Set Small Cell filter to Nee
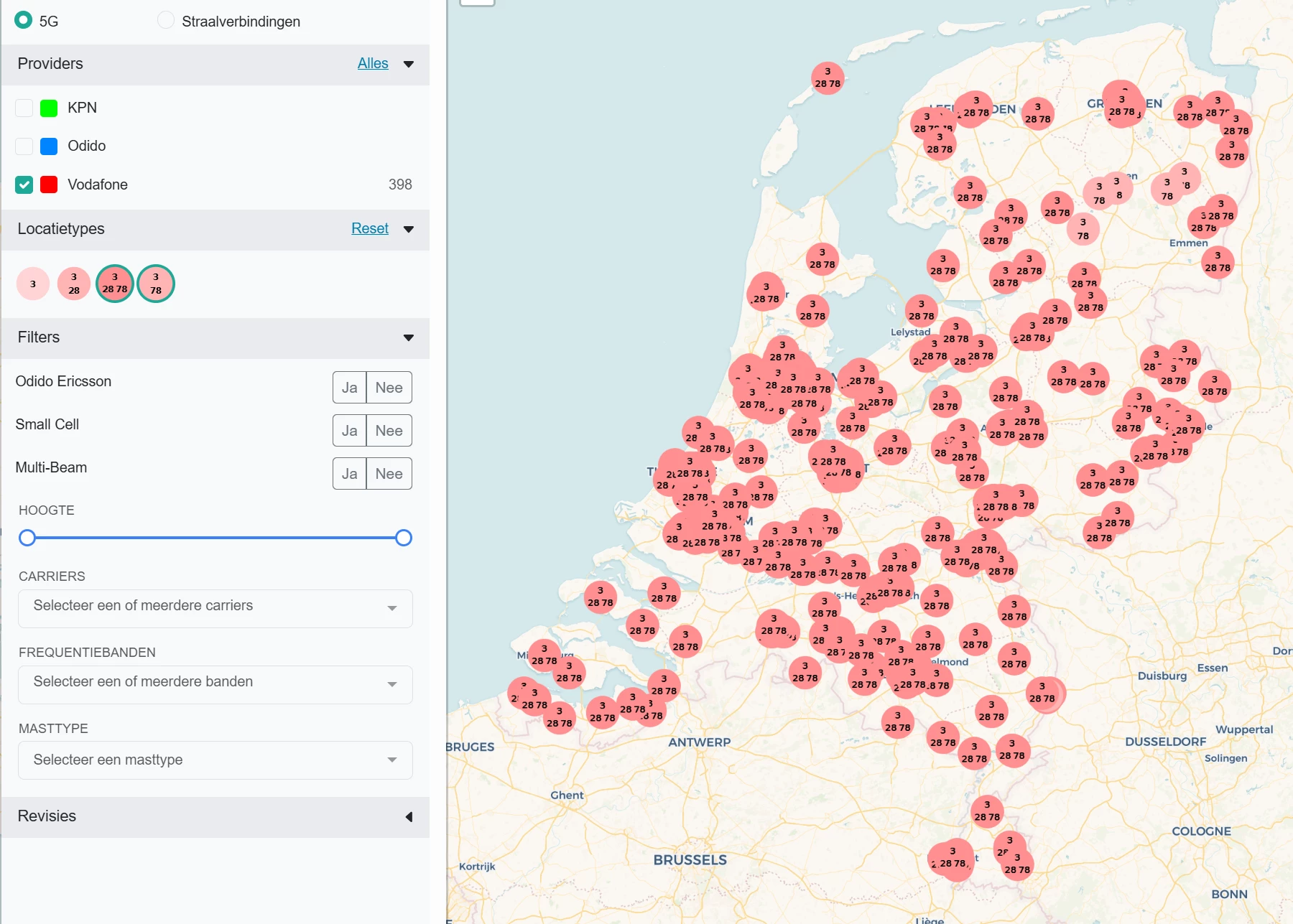Viewport: 1293px width, 924px height. tap(389, 431)
